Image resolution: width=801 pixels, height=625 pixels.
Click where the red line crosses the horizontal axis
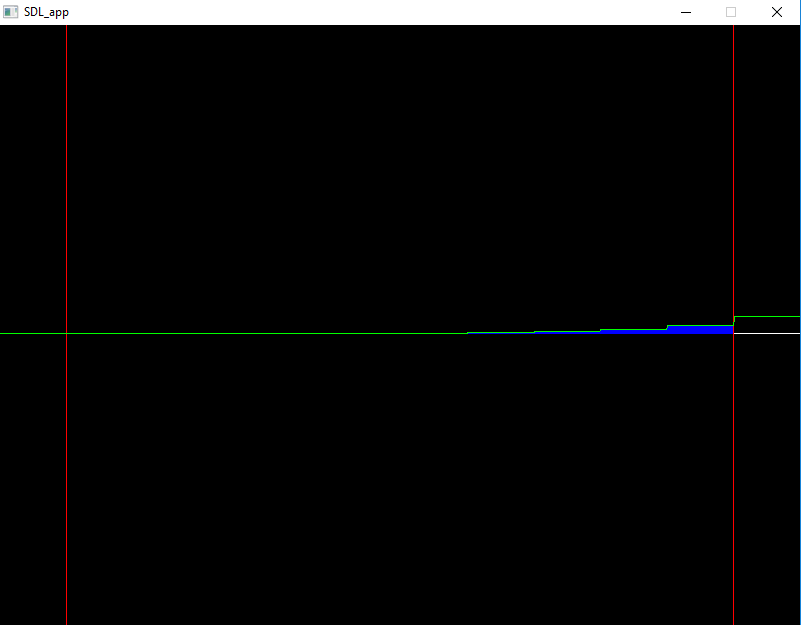(x=66, y=333)
